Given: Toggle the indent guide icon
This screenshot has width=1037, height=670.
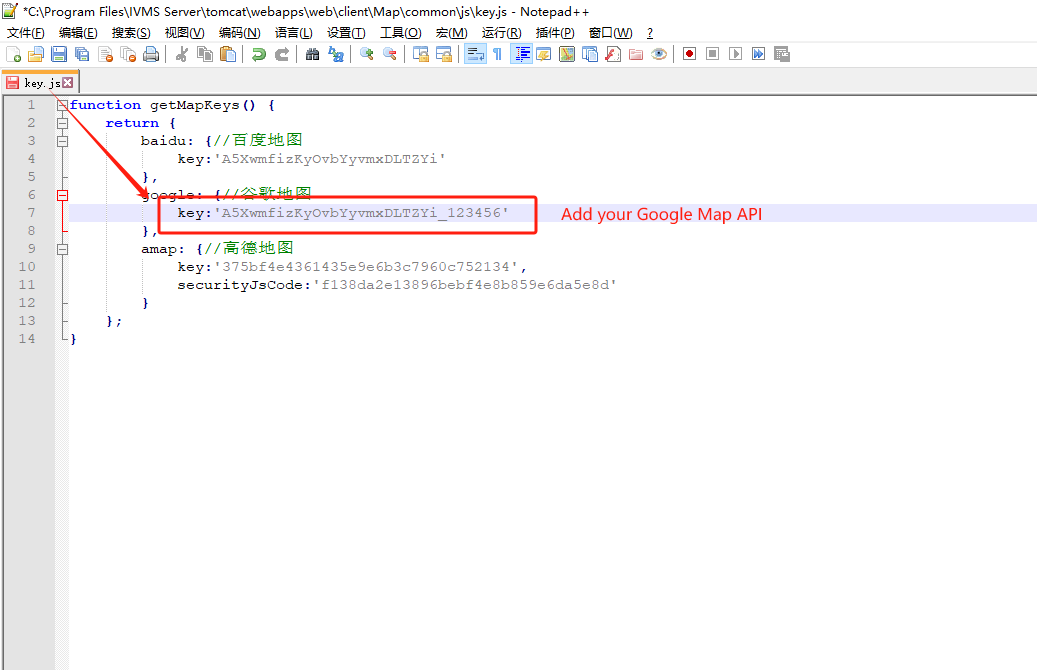Looking at the screenshot, I should [521, 54].
